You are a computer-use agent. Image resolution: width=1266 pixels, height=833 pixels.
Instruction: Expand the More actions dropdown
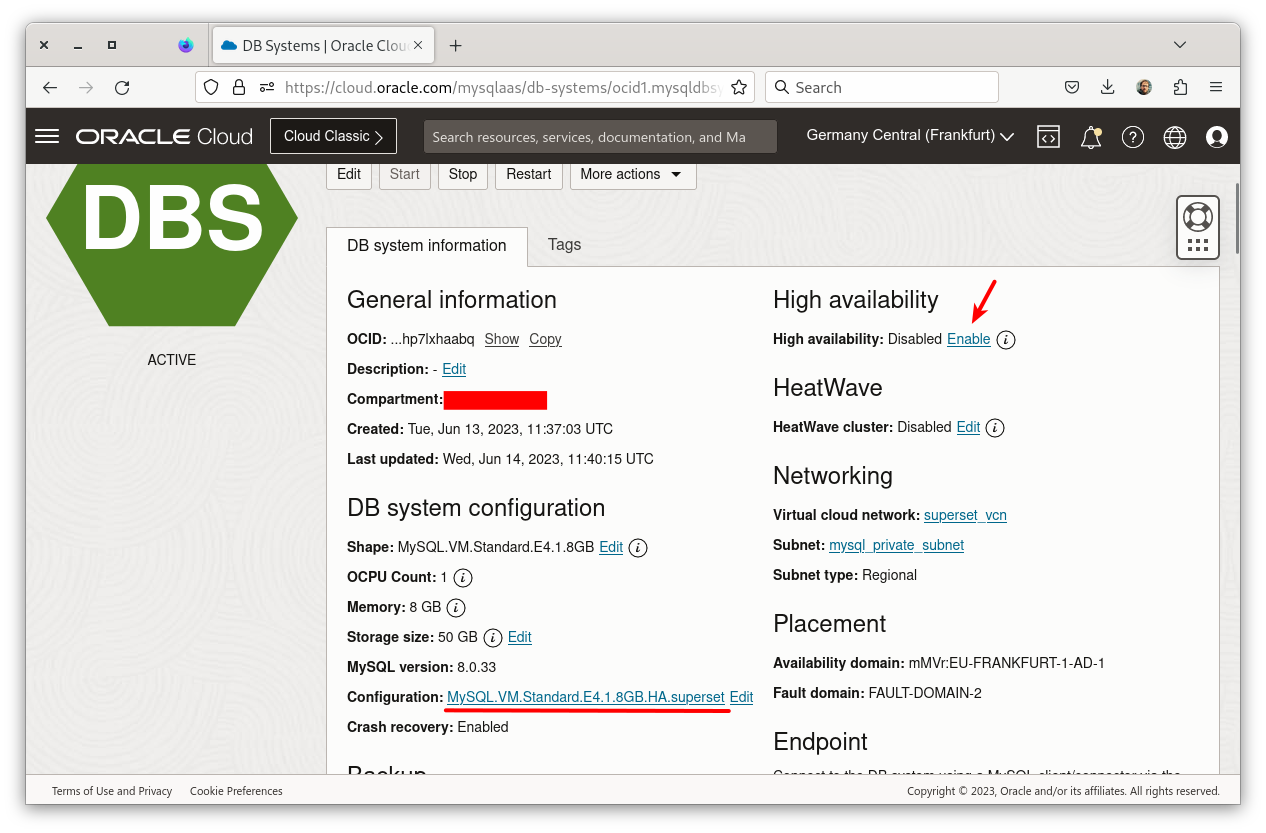click(632, 174)
